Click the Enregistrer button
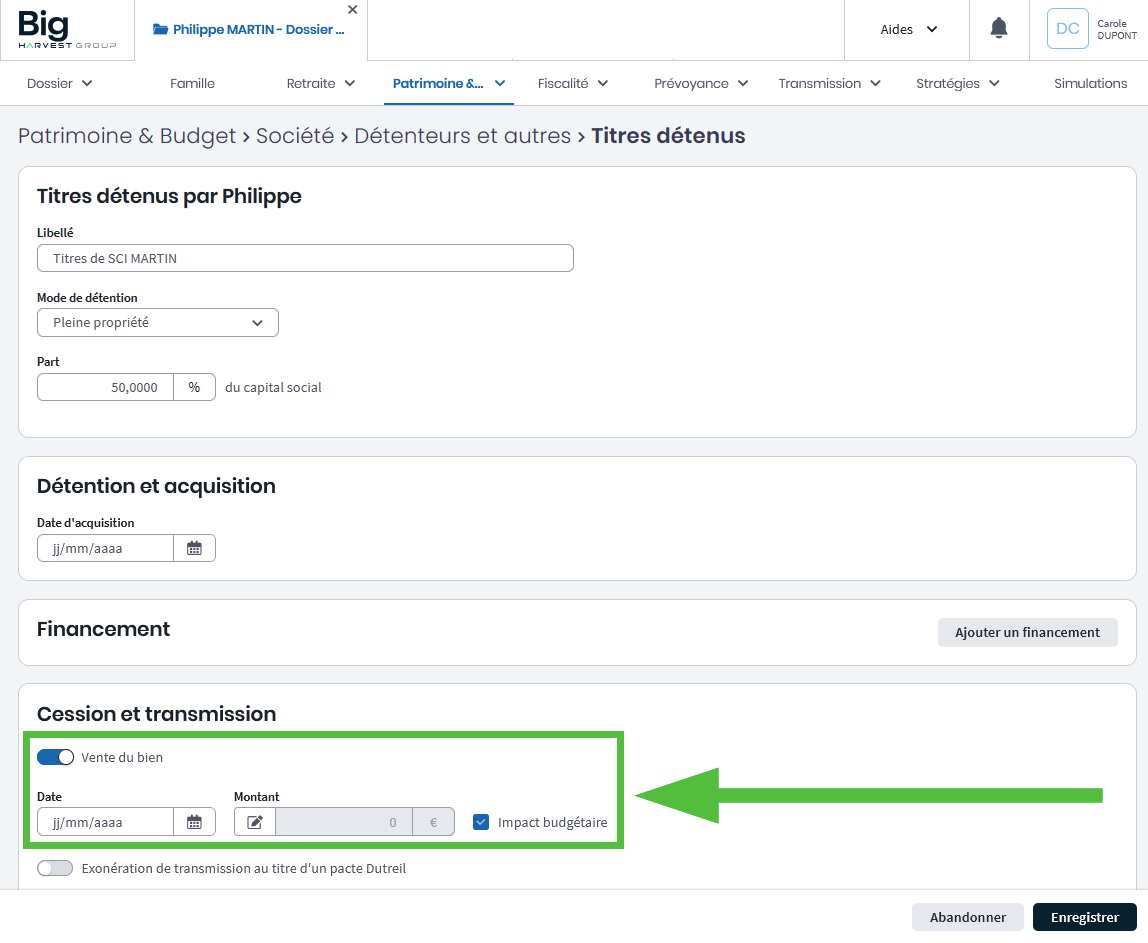This screenshot has width=1148, height=943. [1084, 917]
